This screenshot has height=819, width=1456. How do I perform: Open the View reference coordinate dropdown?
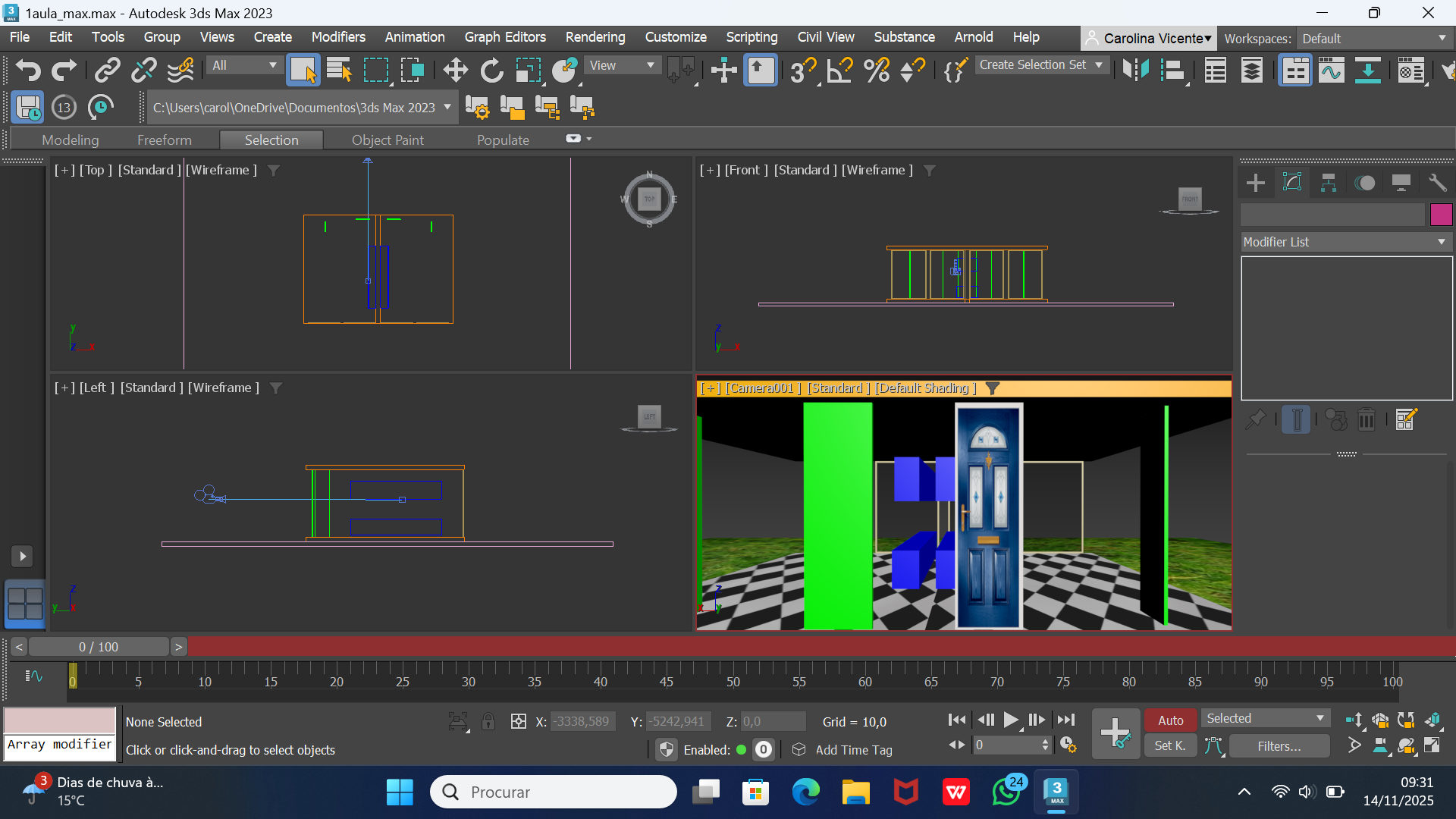(622, 65)
